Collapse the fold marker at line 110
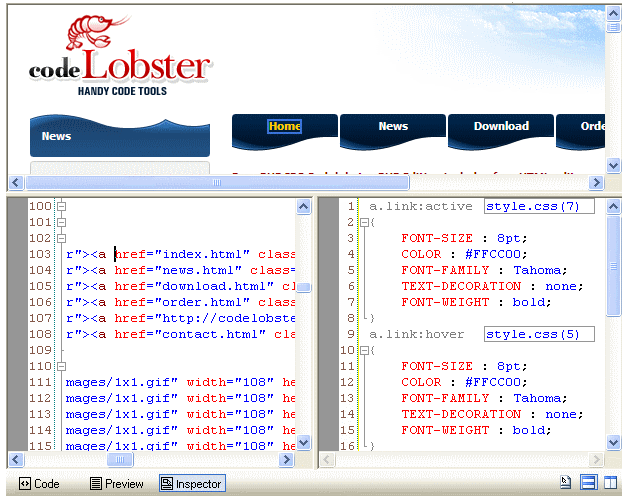The image size is (625, 497). pyautogui.click(x=61, y=366)
